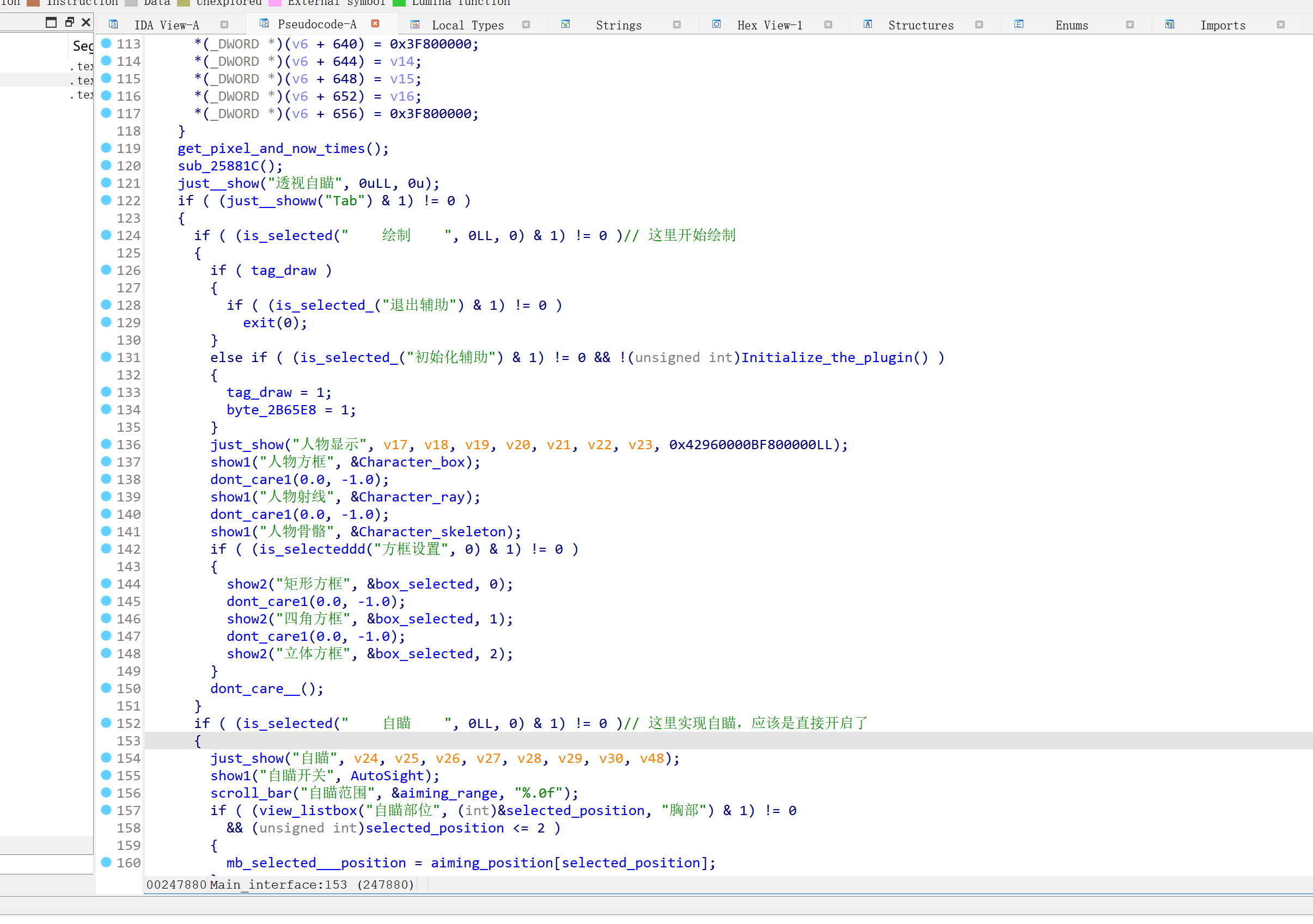Float the side panel with restore icon
1313x924 pixels.
click(x=69, y=22)
